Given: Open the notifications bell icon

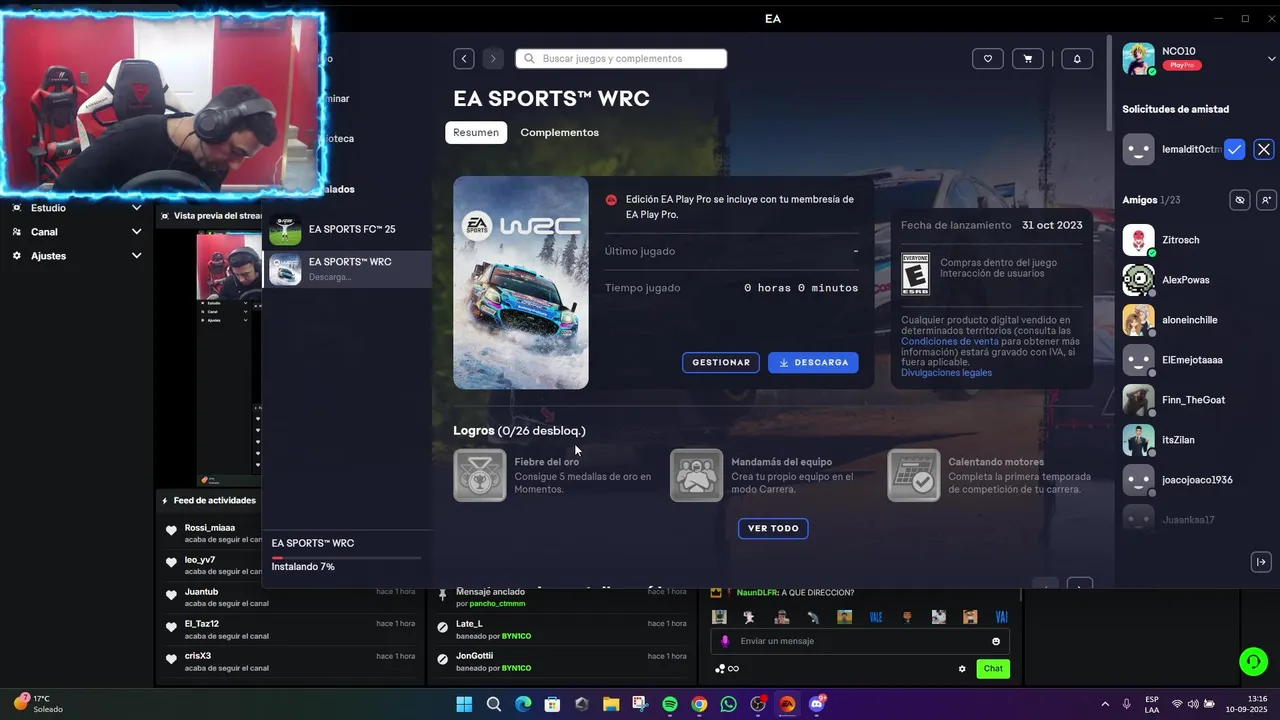Looking at the screenshot, I should coord(1077,59).
